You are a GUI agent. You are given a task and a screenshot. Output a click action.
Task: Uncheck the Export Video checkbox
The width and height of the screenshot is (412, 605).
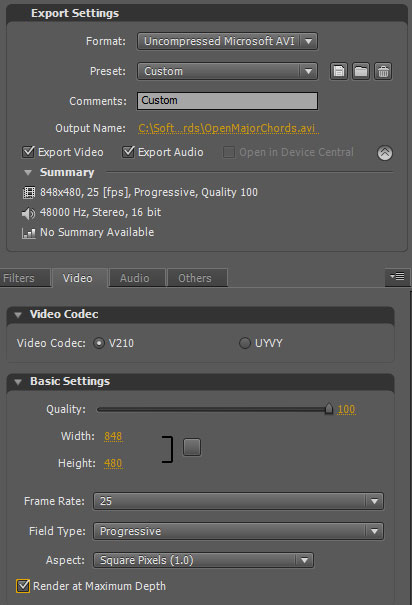pyautogui.click(x=28, y=152)
